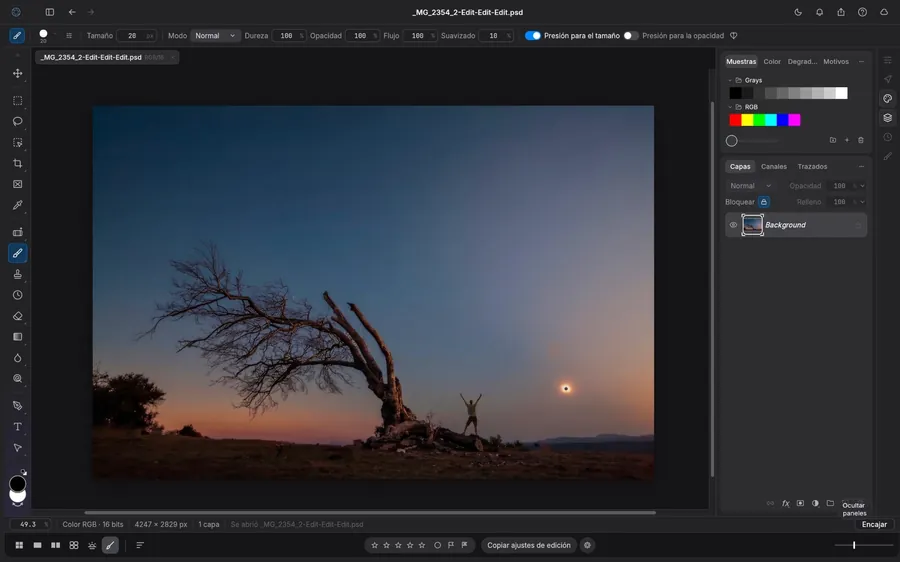Viewport: 900px width, 562px height.
Task: Select the Clone Stamp tool
Action: (18, 274)
